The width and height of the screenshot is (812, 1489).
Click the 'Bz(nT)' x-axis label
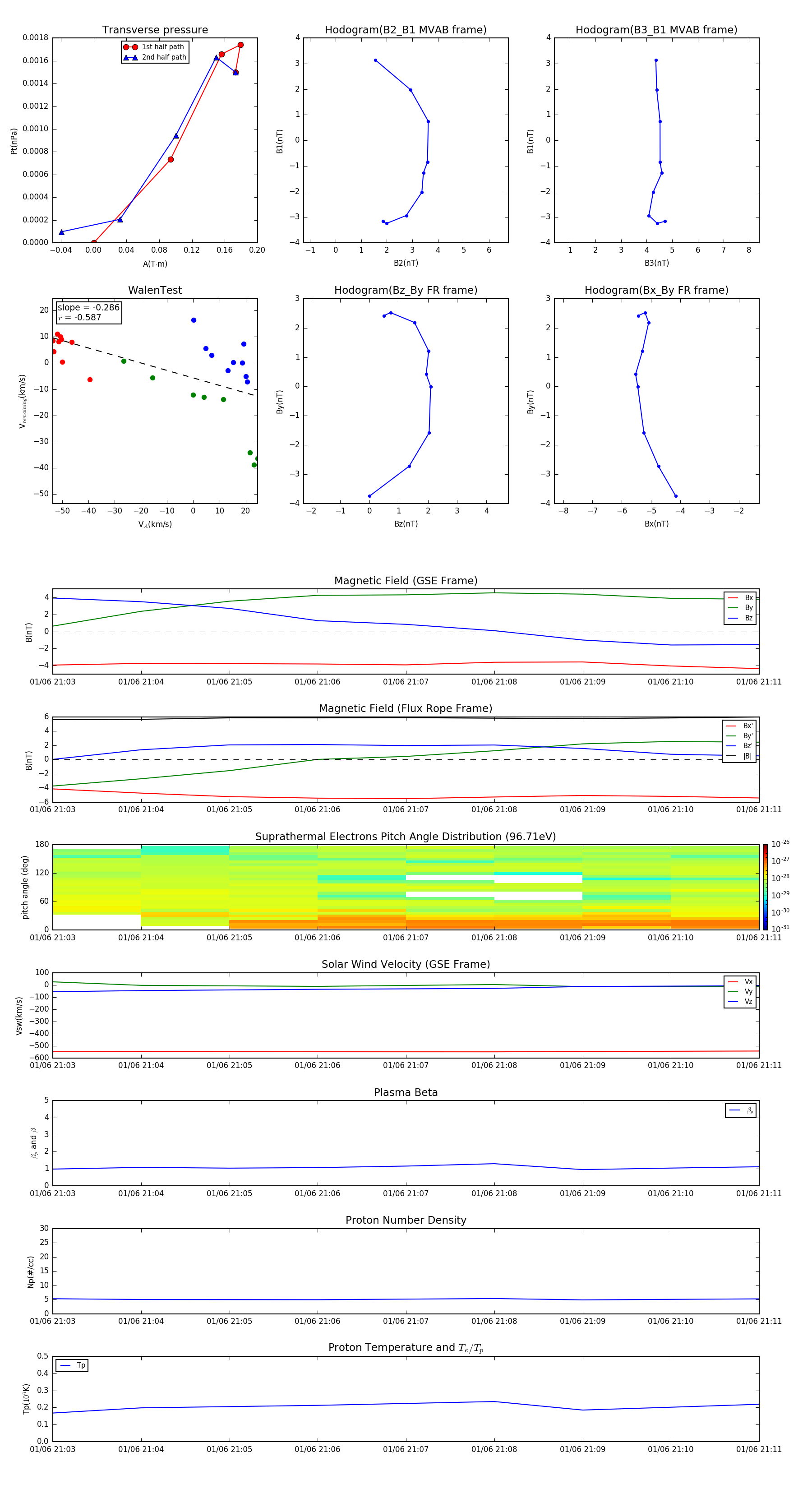coord(406,524)
